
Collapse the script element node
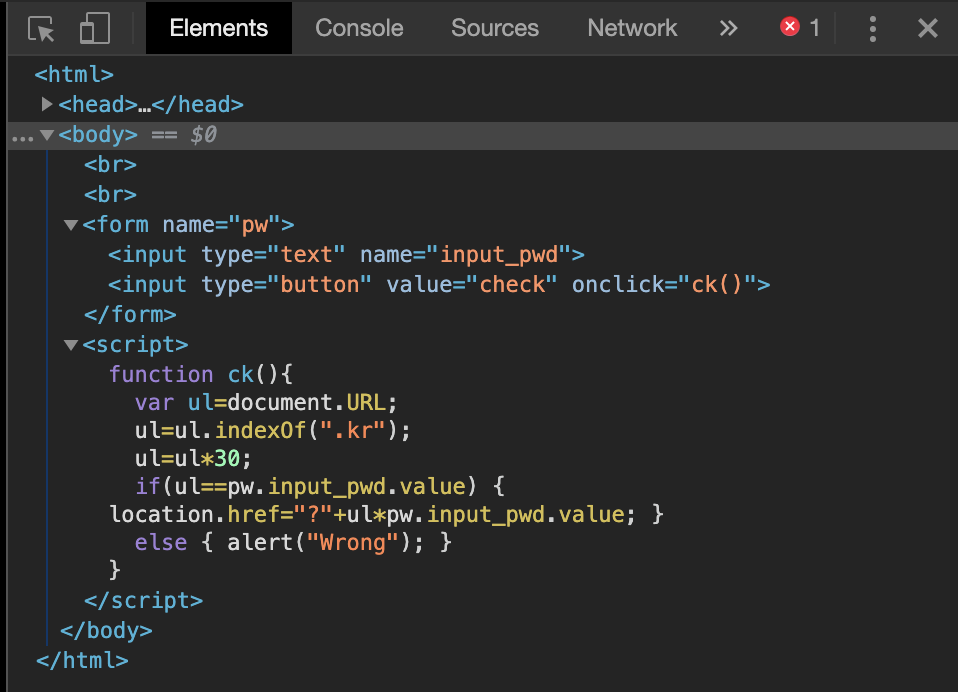pos(71,345)
